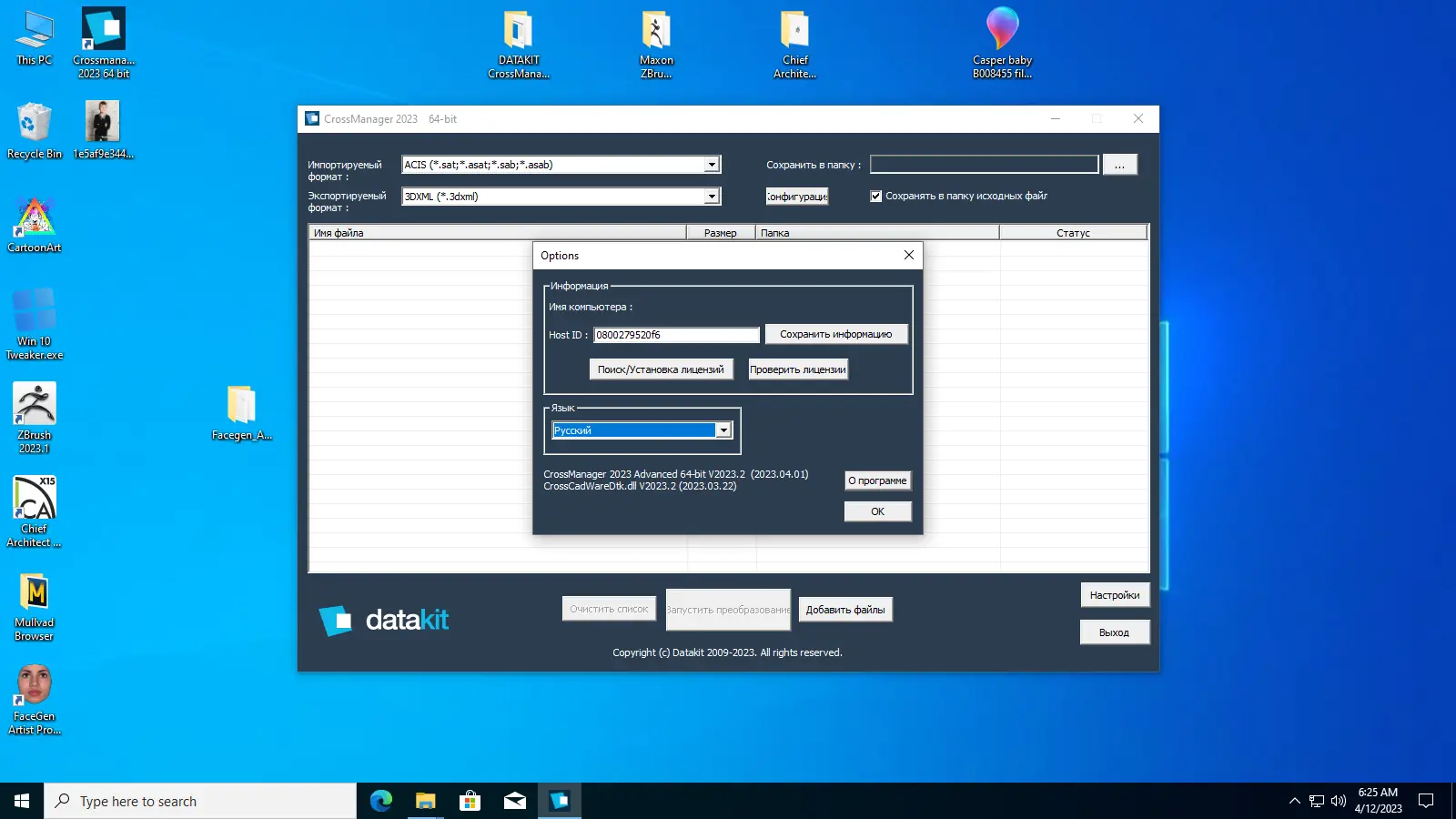Image resolution: width=1456 pixels, height=819 pixels.
Task: Open Maxon ZBrush folder icon
Action: 656,43
